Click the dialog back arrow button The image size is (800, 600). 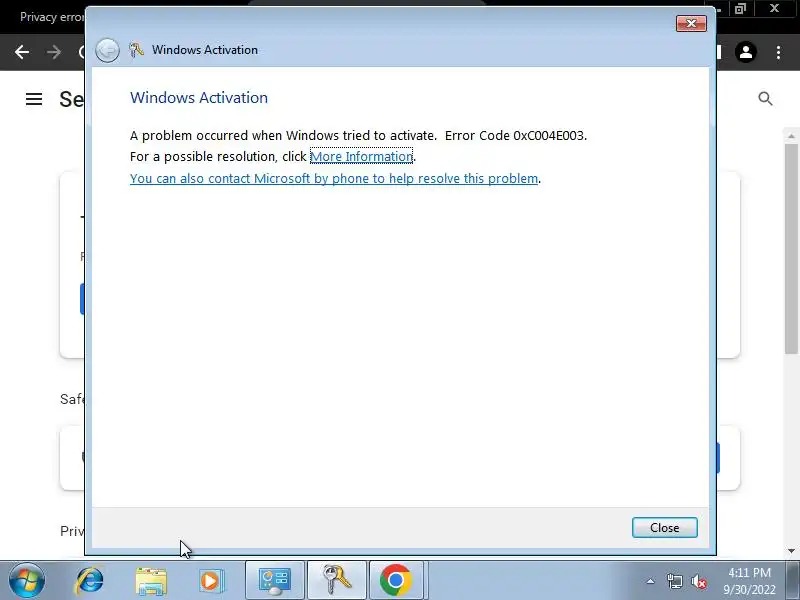click(x=107, y=50)
